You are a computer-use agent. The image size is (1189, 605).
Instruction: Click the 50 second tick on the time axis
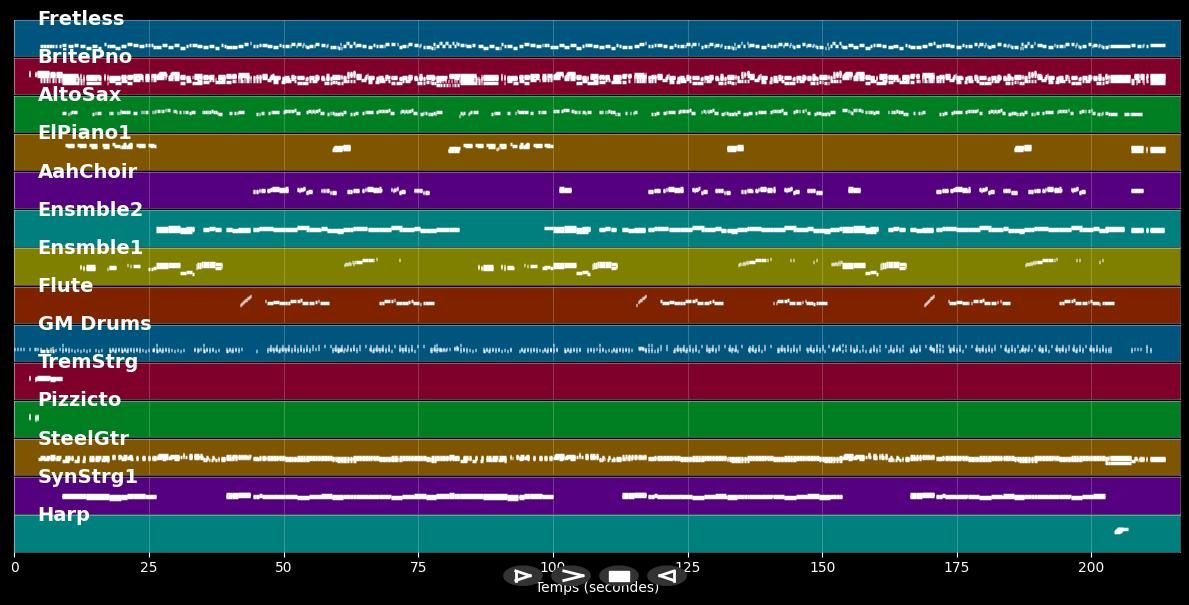[x=284, y=568]
